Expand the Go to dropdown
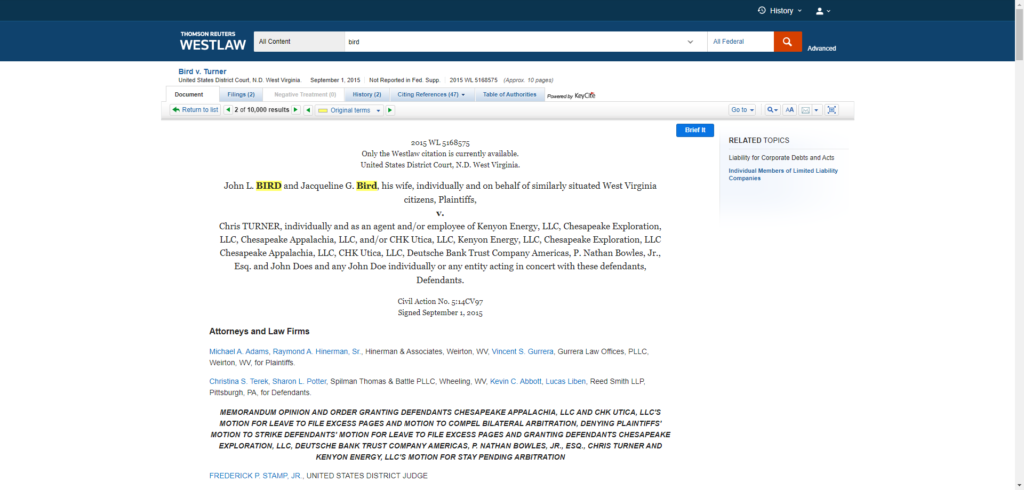The width and height of the screenshot is (1024, 490). [742, 110]
